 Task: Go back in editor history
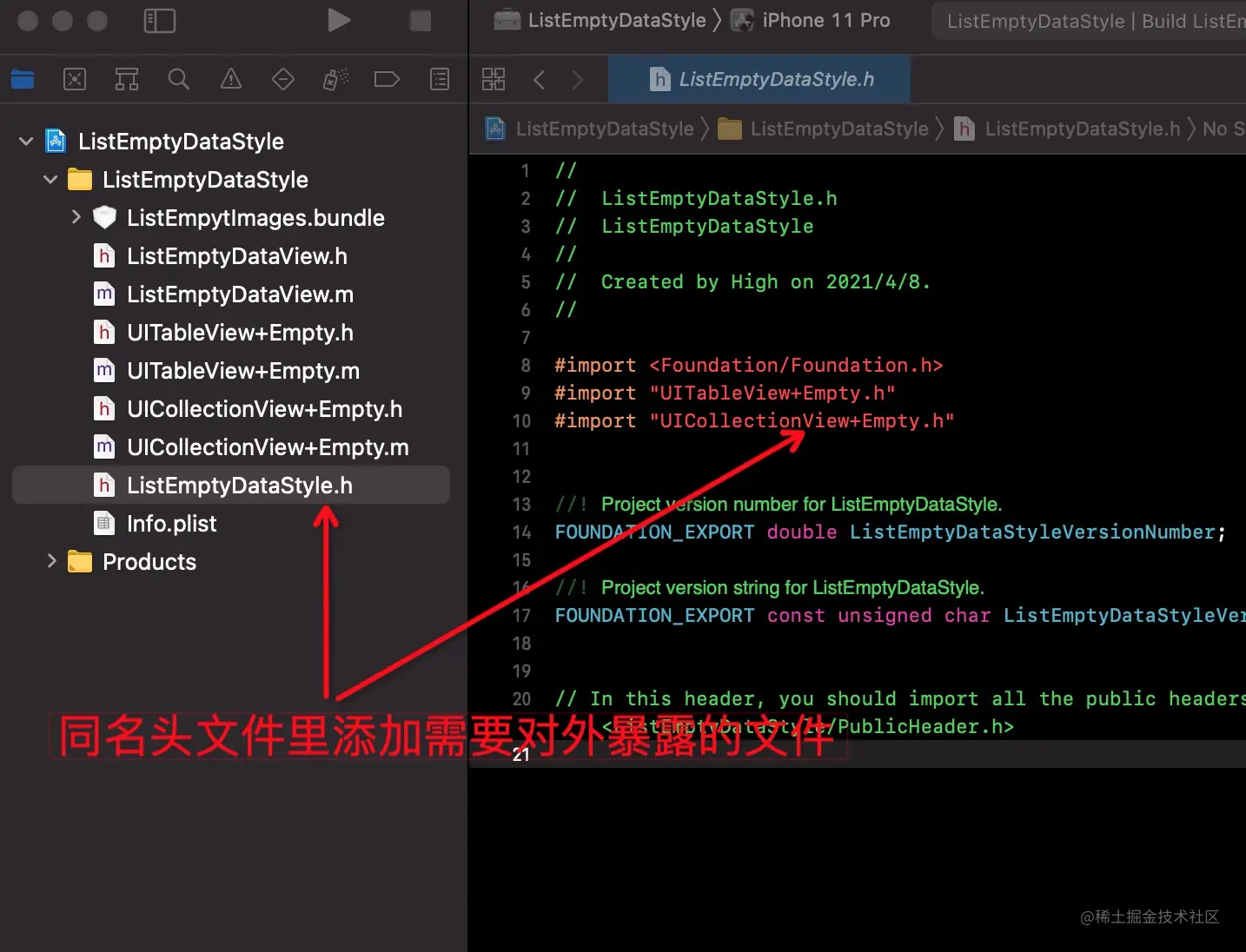pos(540,80)
